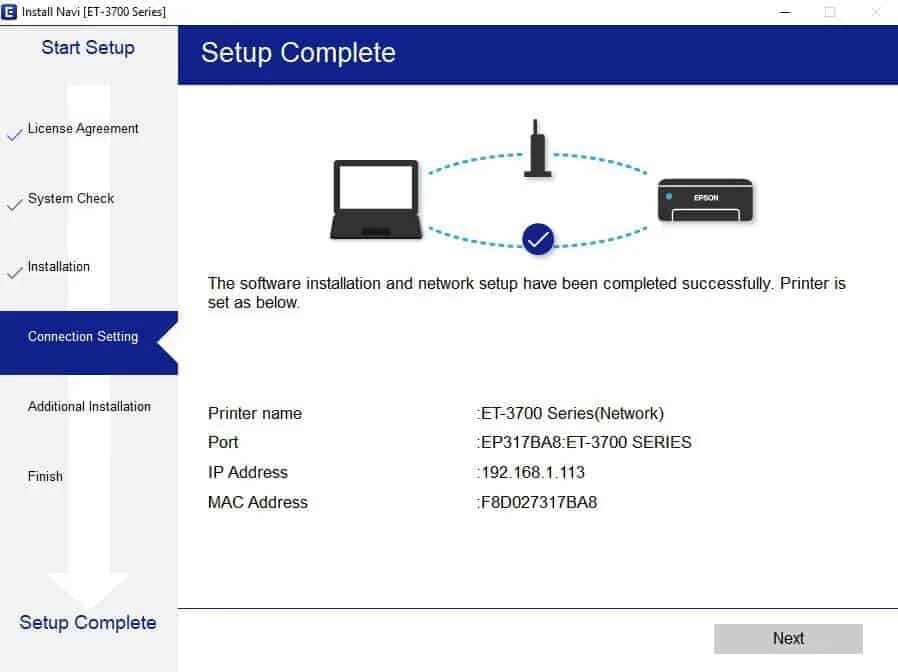Click the EP317BA8:ET-3700 SERIES port value
The height and width of the screenshot is (672, 898).
point(584,442)
